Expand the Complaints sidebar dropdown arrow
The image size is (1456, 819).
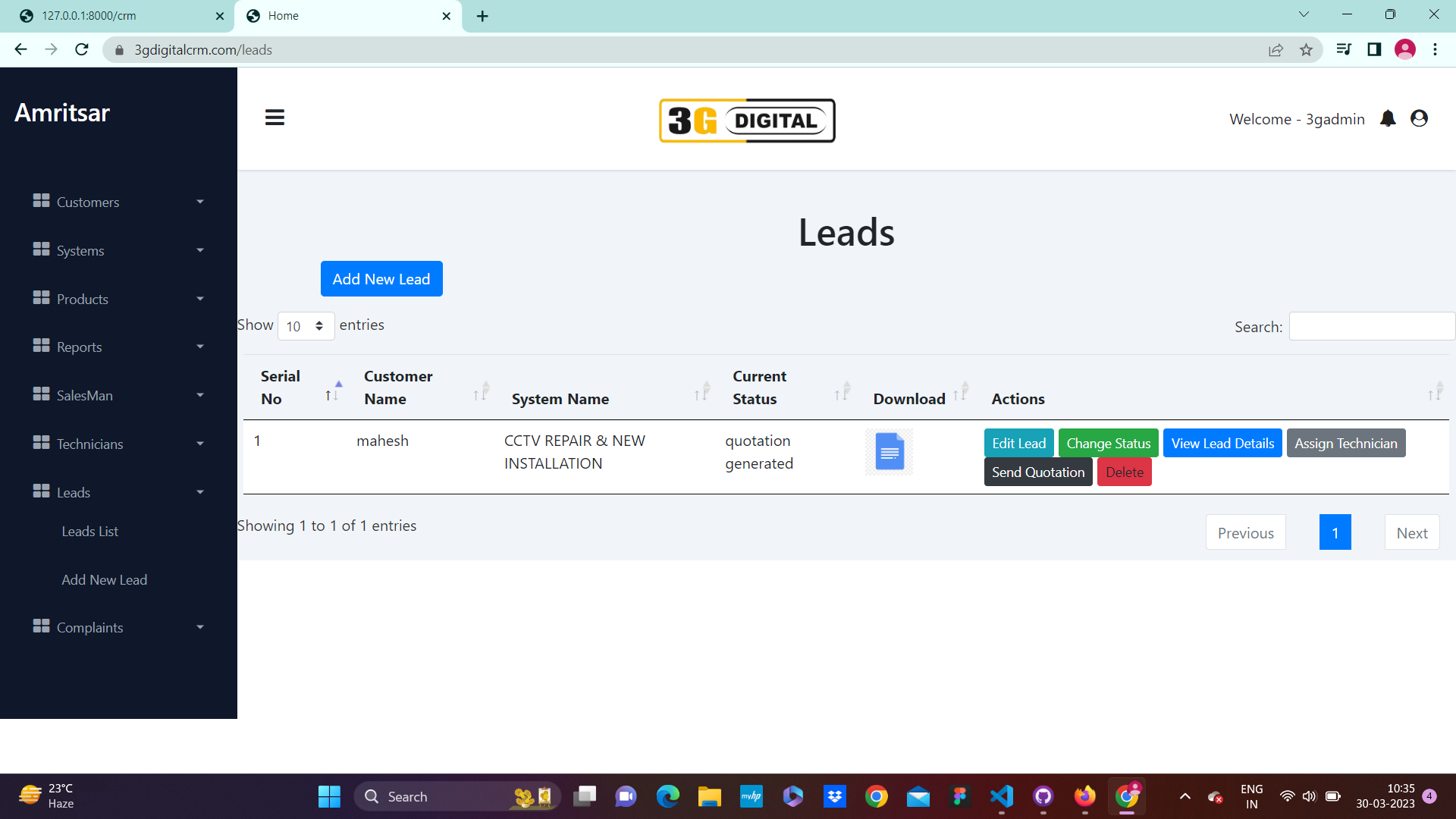(x=200, y=627)
